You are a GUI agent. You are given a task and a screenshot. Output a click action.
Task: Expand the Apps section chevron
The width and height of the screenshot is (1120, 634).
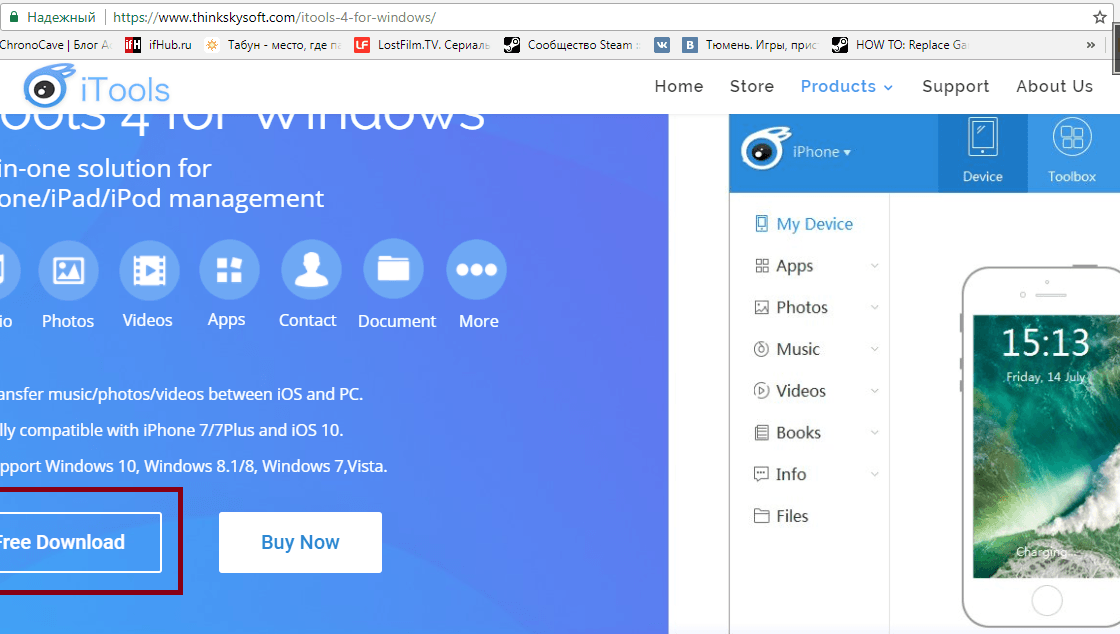click(x=874, y=266)
